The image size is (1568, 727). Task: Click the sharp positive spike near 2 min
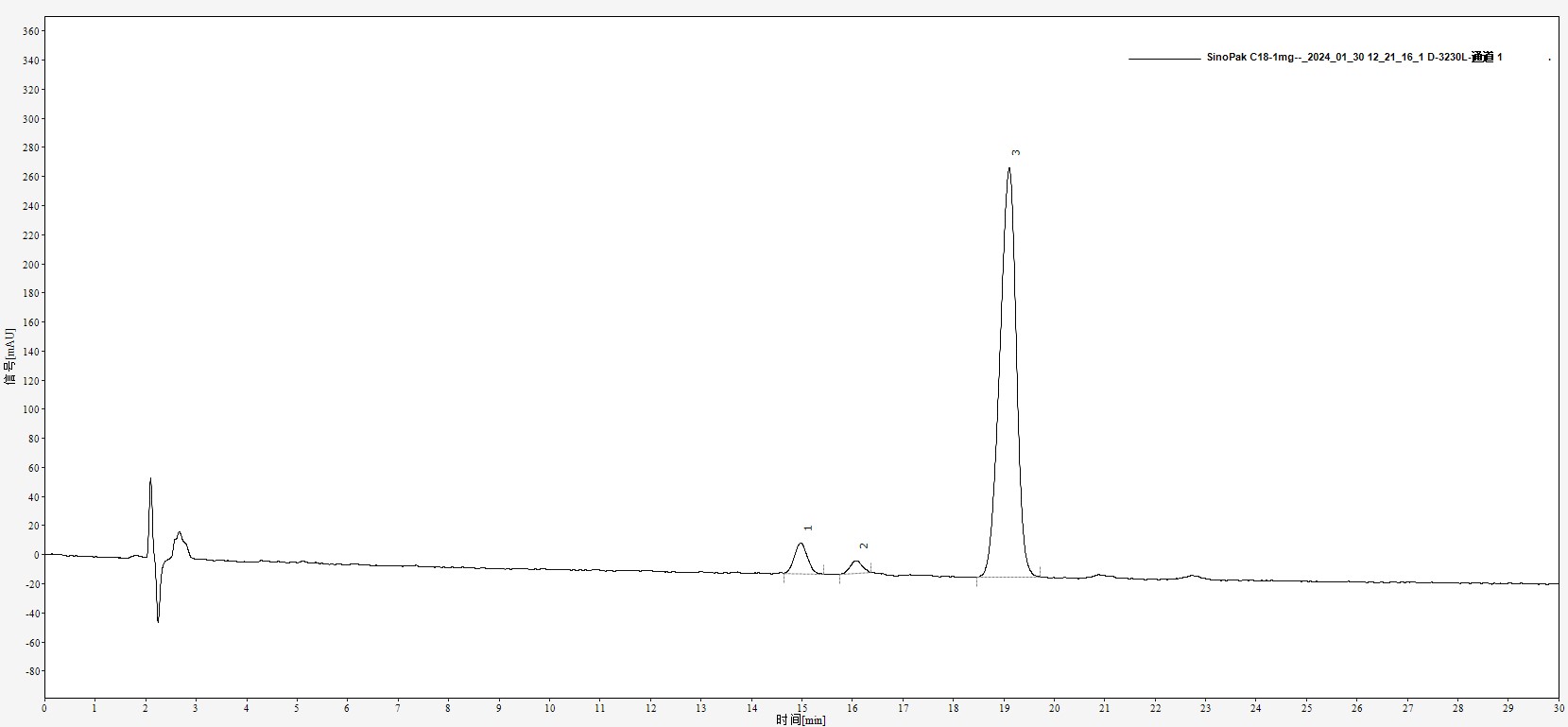point(150,480)
